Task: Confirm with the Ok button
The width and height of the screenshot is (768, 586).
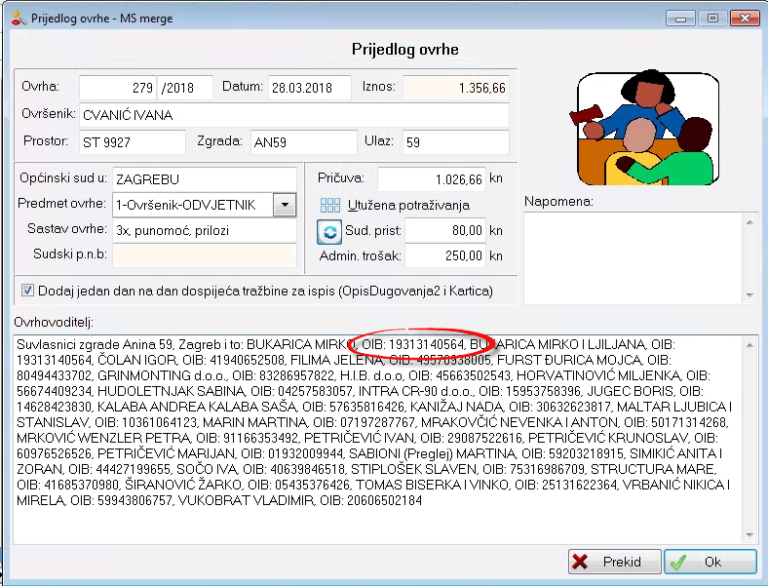Action: click(703, 562)
